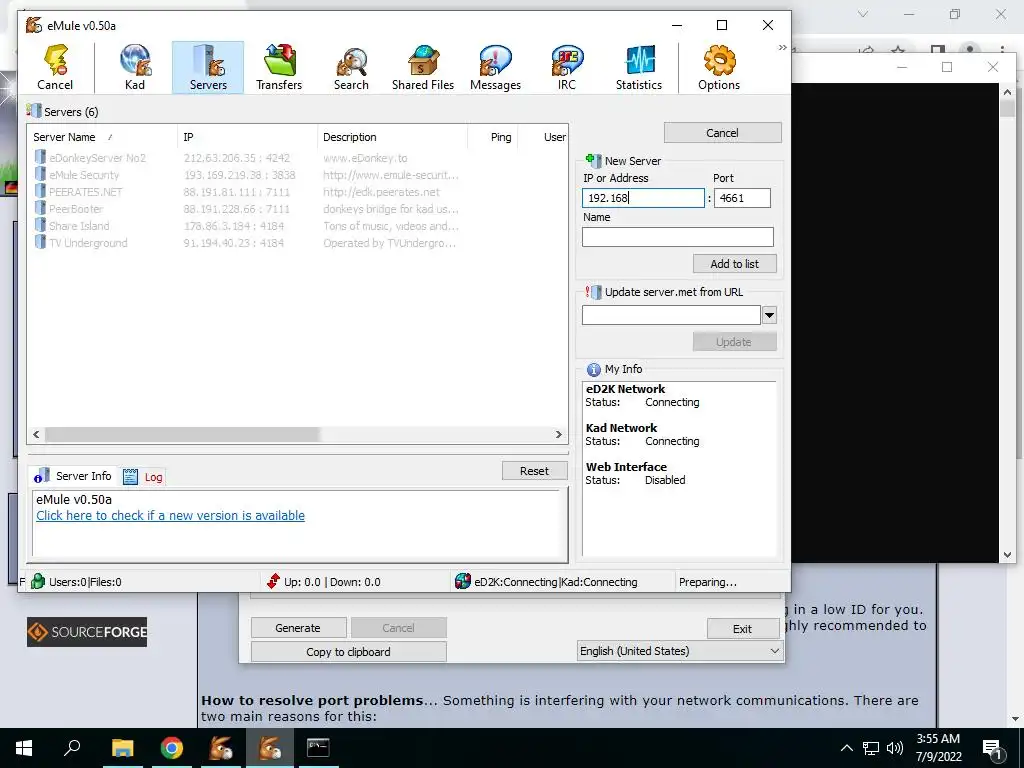
Task: Click server list scroll right arrow
Action: click(558, 434)
